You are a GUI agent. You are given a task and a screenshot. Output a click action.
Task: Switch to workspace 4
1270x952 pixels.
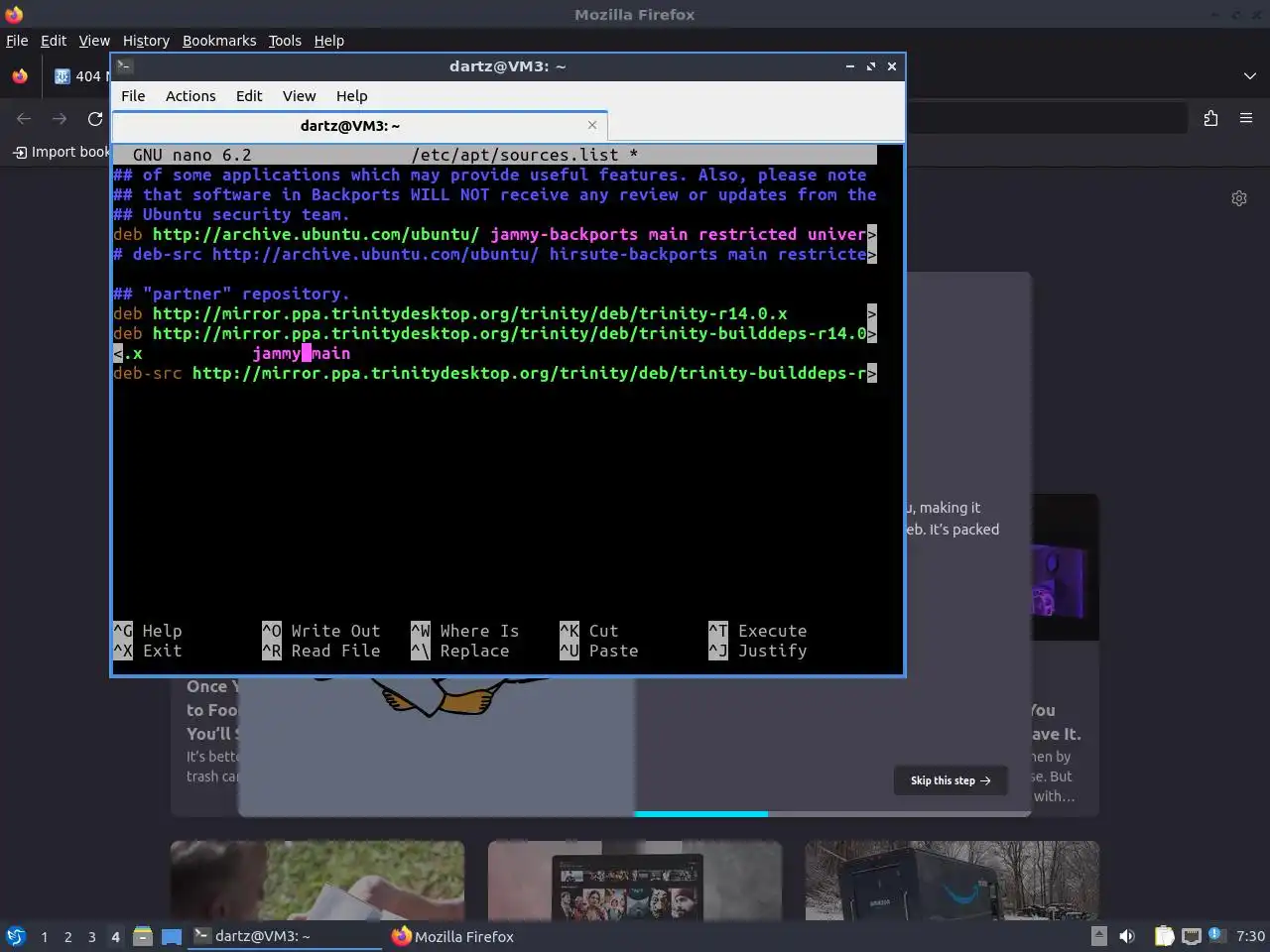(115, 936)
